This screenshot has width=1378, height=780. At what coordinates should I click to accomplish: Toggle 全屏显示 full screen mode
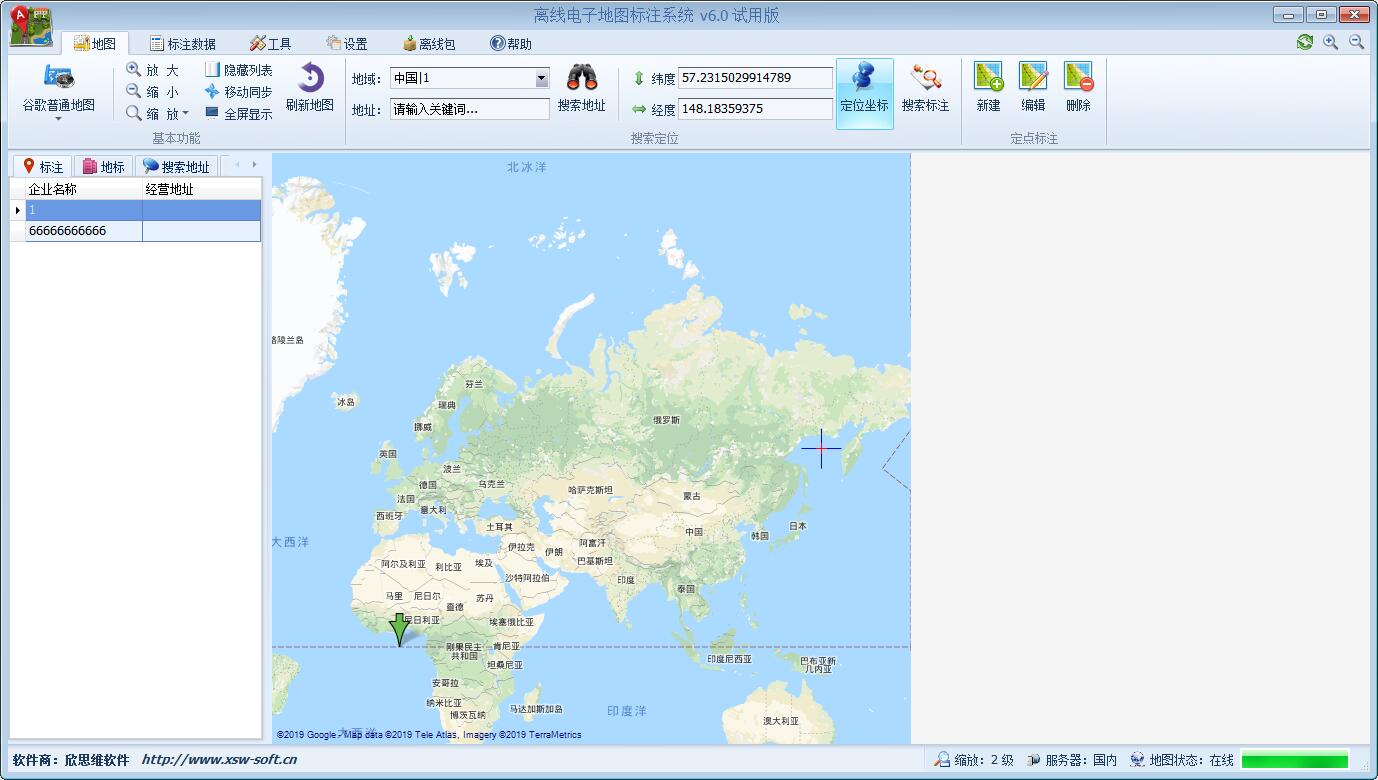pos(239,114)
